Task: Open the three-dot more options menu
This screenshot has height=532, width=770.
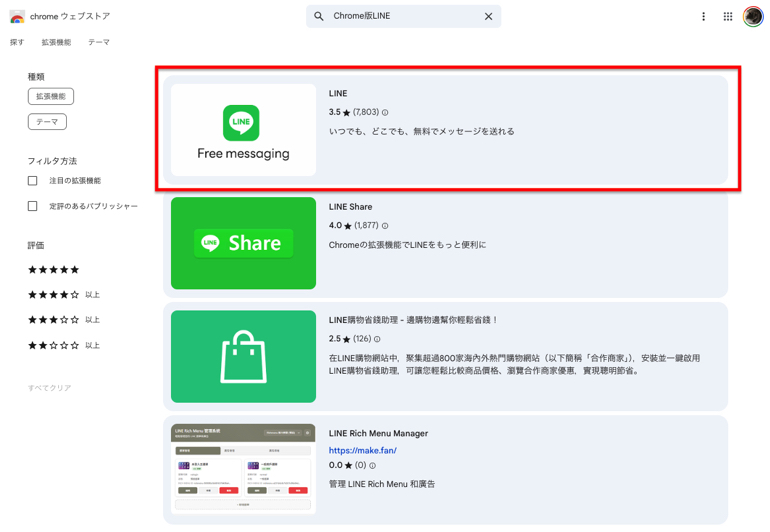Action: (703, 17)
